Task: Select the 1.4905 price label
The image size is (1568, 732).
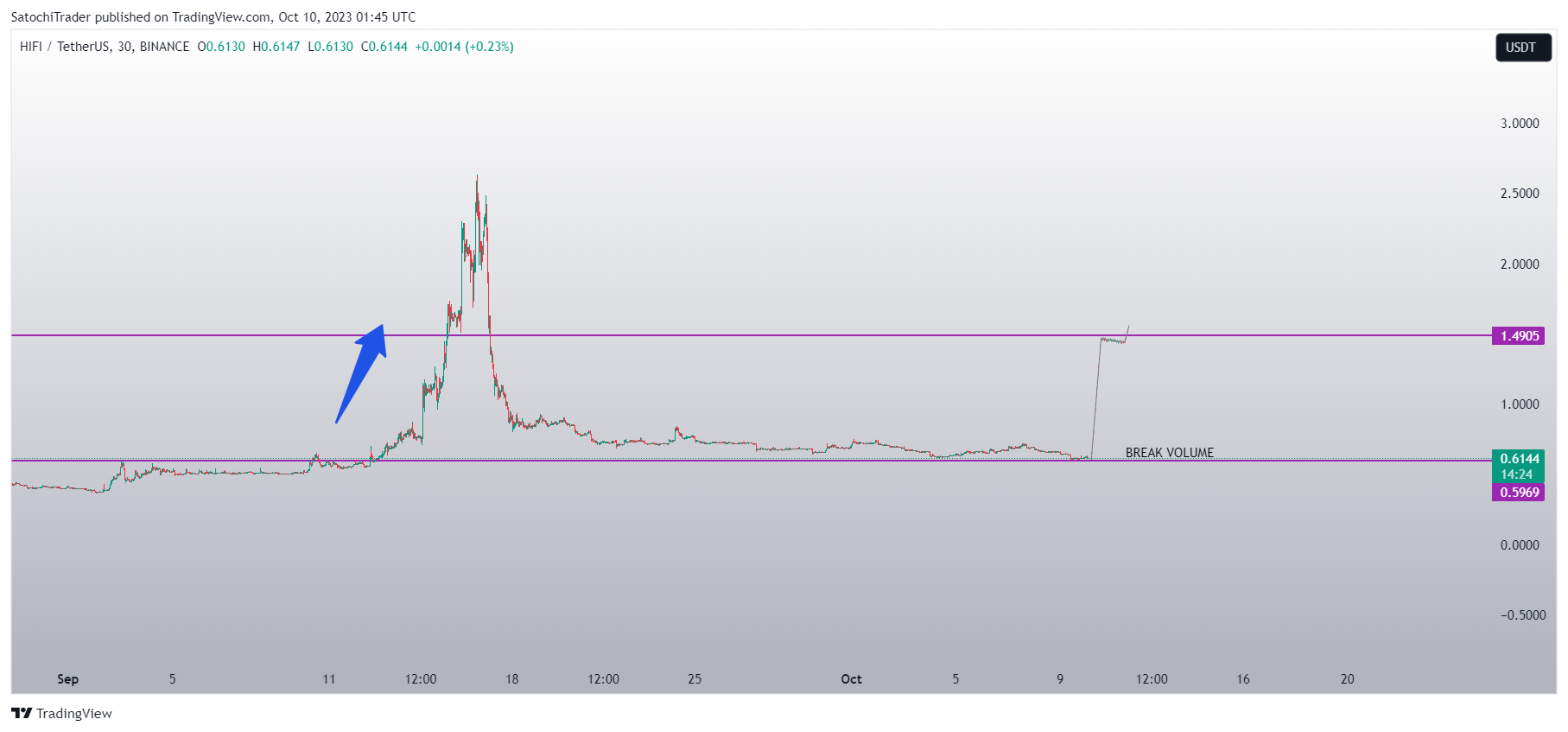Action: 1518,336
